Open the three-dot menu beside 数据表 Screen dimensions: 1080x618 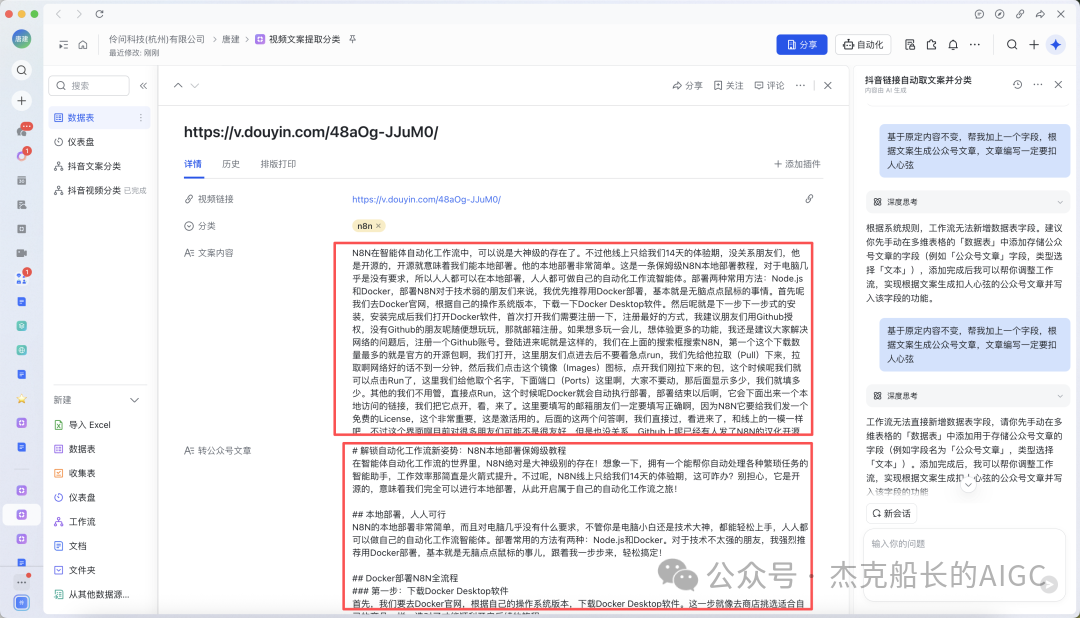pos(141,118)
